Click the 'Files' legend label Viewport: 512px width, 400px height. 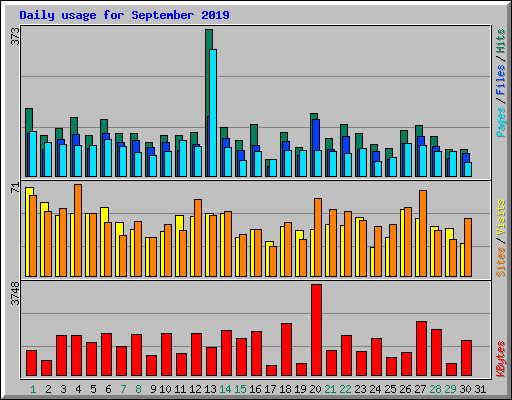coord(500,79)
